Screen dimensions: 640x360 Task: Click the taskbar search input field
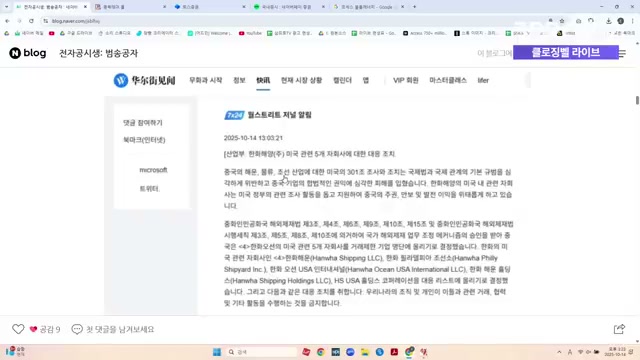pos(261,352)
